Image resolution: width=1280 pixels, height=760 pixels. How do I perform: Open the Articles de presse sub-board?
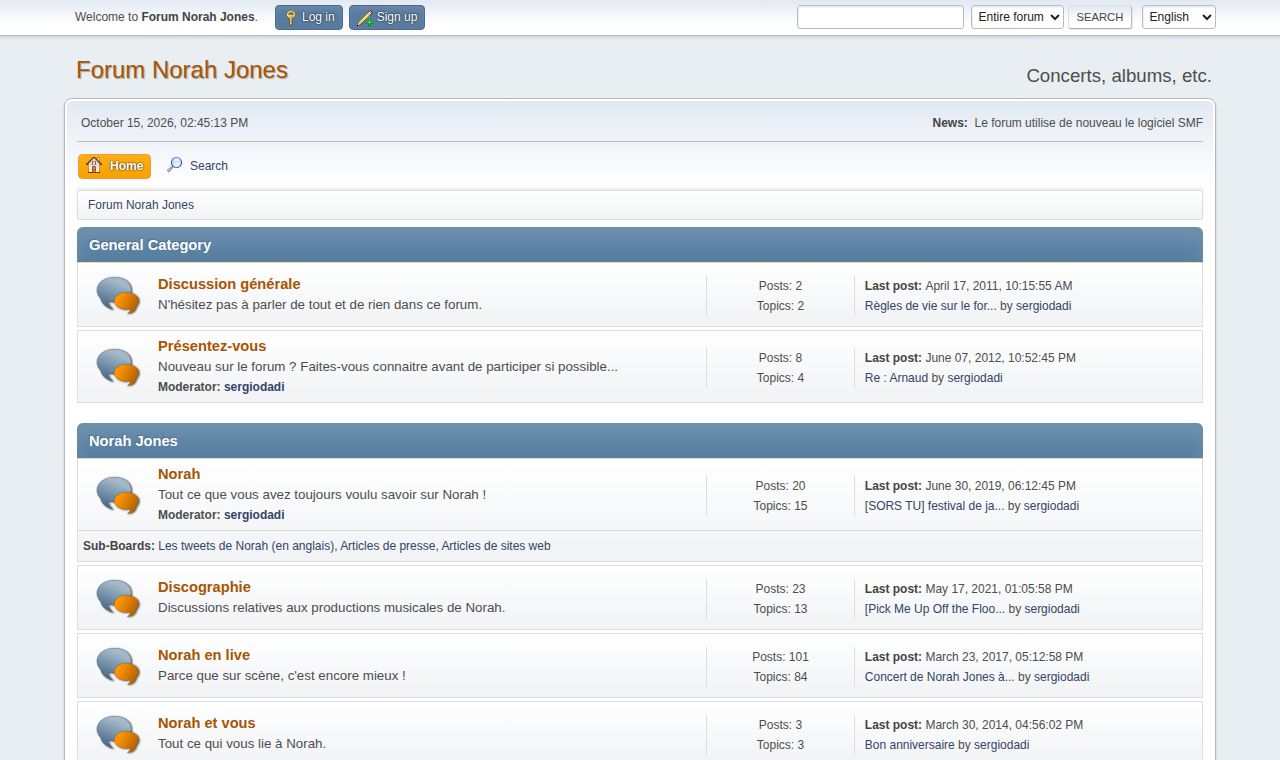388,546
